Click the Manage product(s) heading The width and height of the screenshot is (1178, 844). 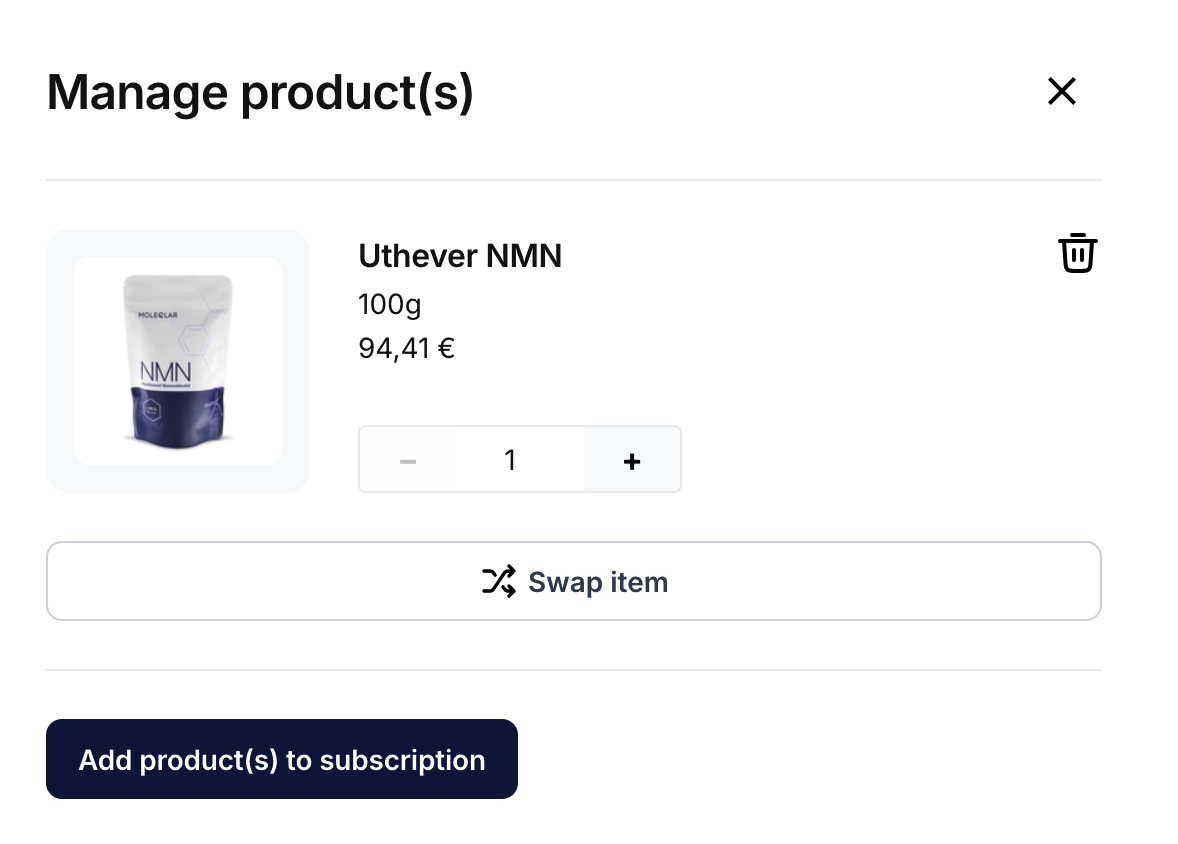(260, 93)
